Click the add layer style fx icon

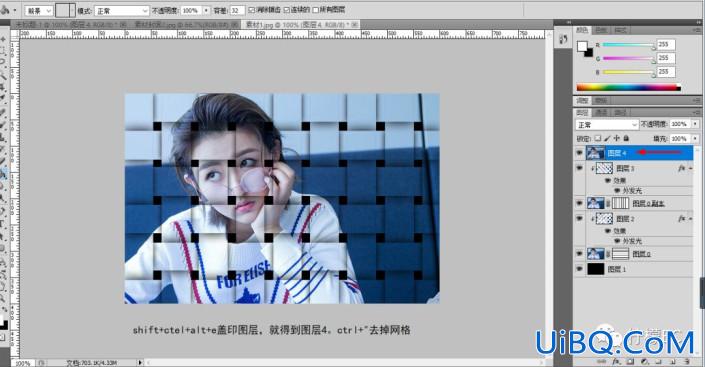click(617, 361)
